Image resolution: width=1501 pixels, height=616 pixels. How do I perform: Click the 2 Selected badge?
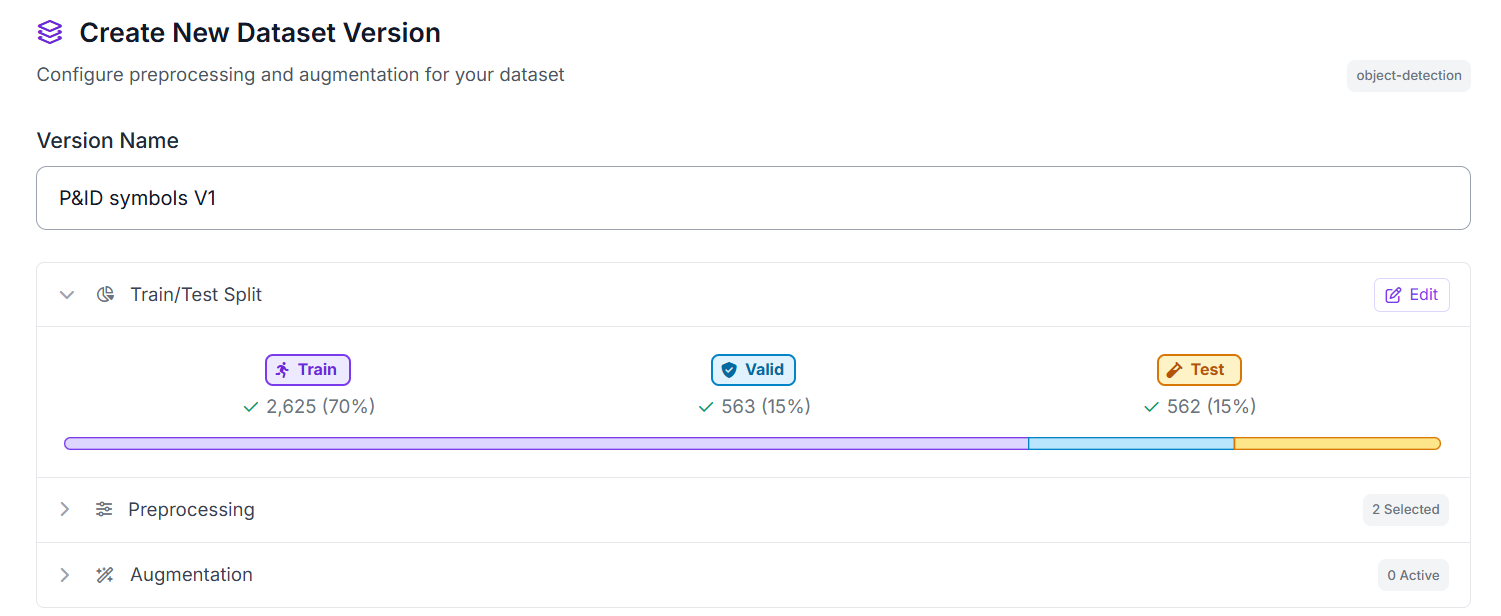[1405, 510]
